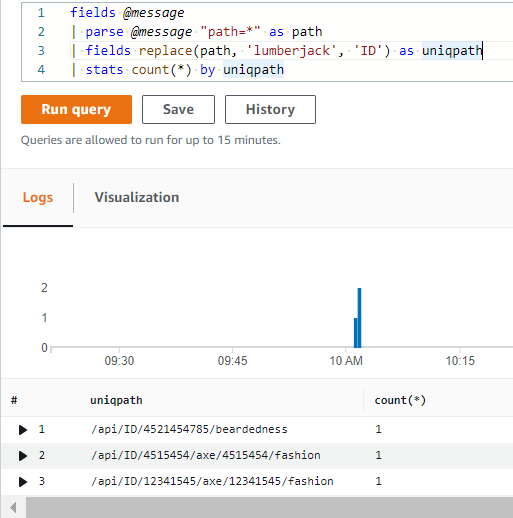Image resolution: width=513 pixels, height=518 pixels.
Task: Open the query History
Action: point(270,109)
